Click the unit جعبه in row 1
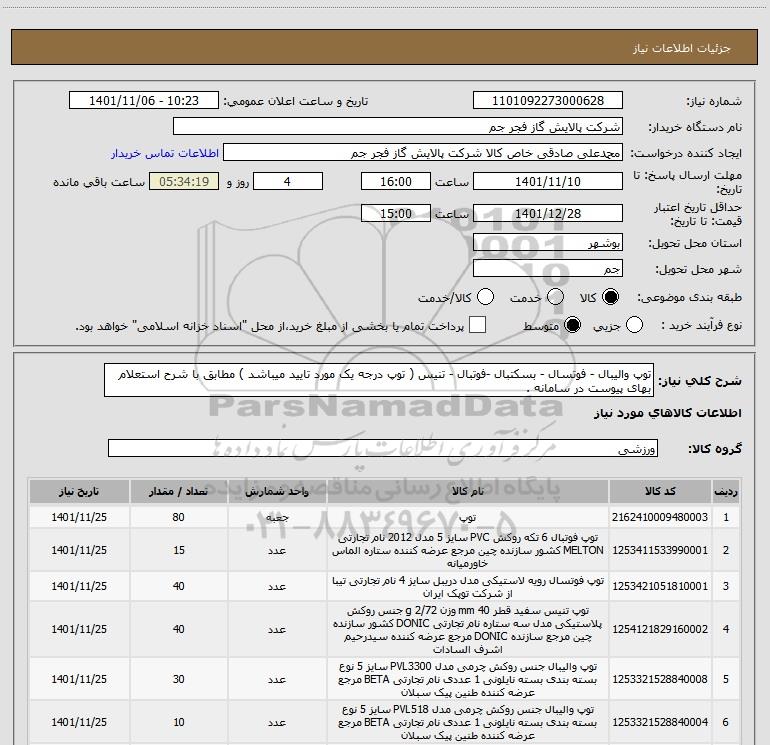The image size is (770, 745). pos(277,518)
